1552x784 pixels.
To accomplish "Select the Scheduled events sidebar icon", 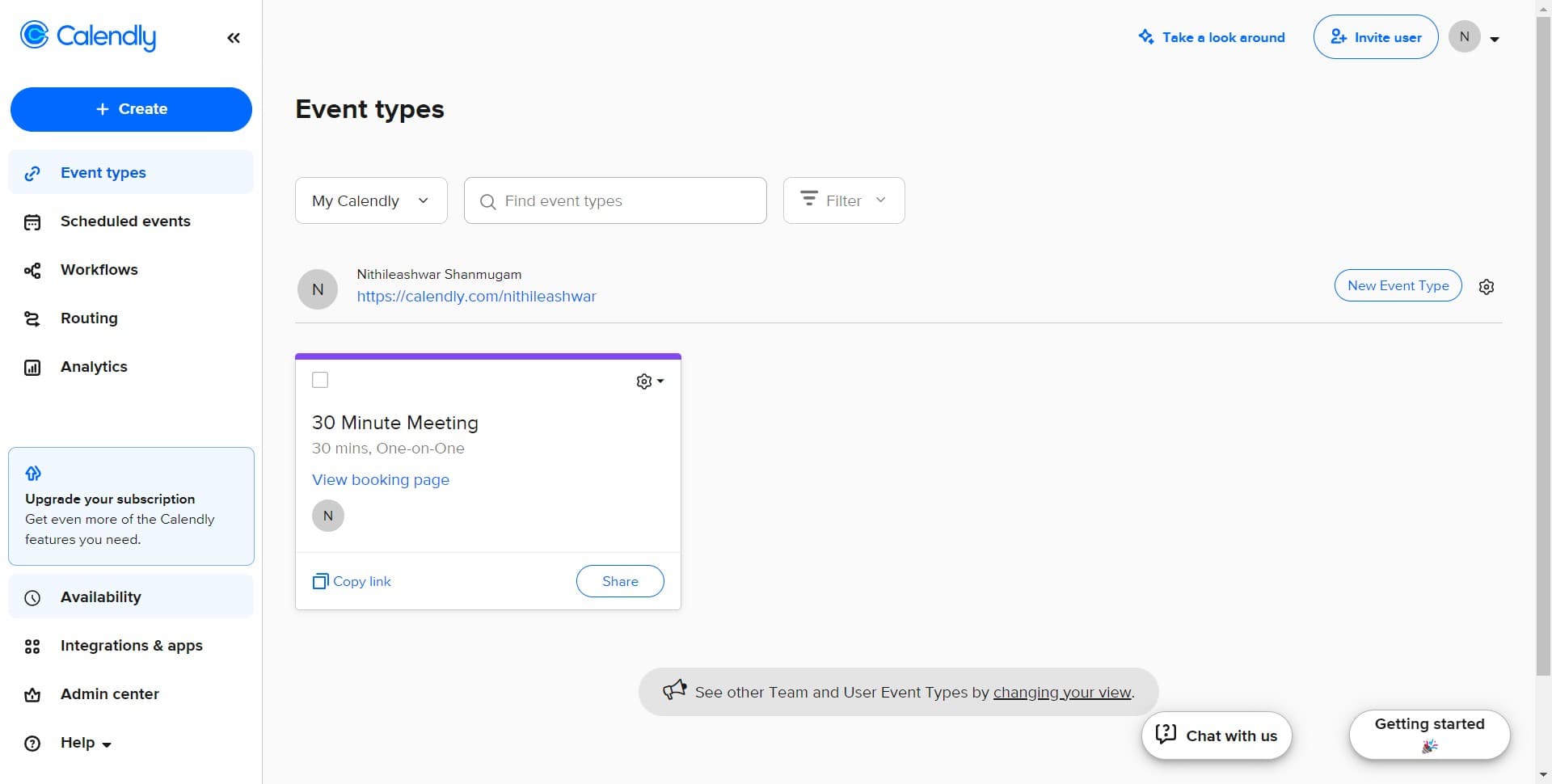I will [x=32, y=221].
